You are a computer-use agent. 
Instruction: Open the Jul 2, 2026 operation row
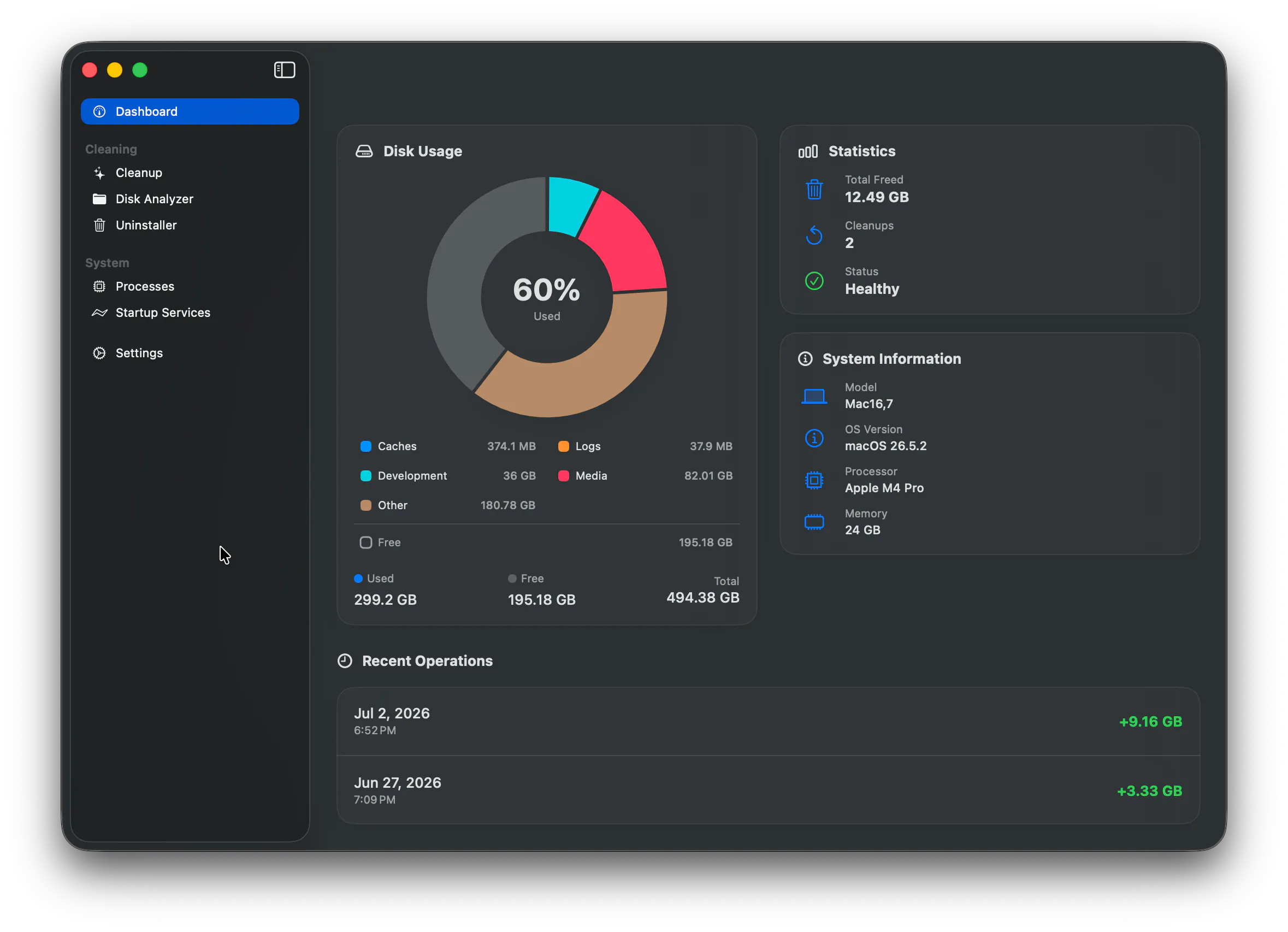pos(768,721)
